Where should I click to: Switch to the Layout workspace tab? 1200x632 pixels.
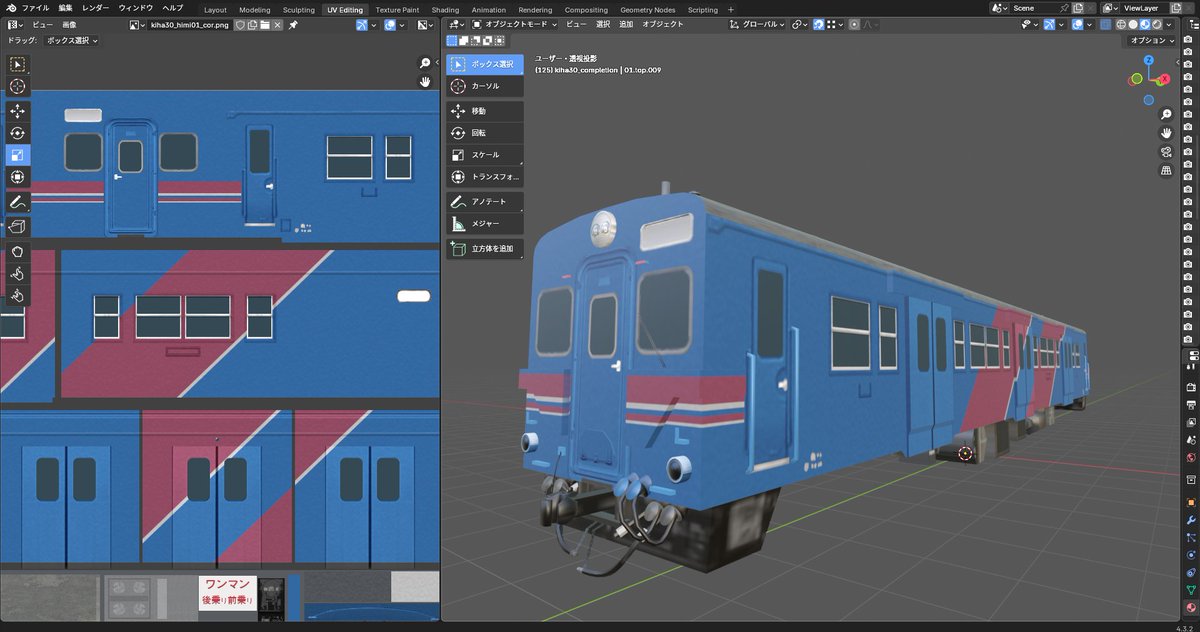click(215, 9)
